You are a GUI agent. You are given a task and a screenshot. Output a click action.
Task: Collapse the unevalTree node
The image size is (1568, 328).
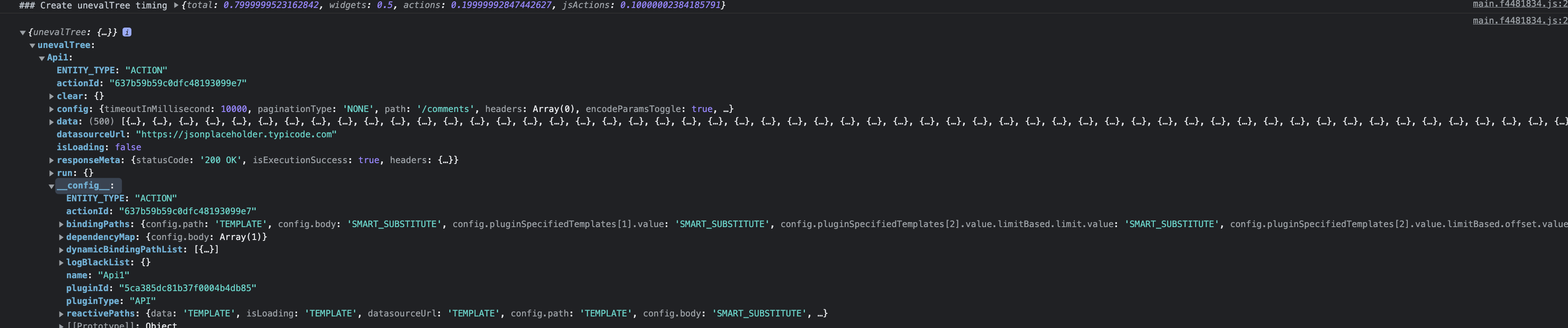[x=32, y=46]
